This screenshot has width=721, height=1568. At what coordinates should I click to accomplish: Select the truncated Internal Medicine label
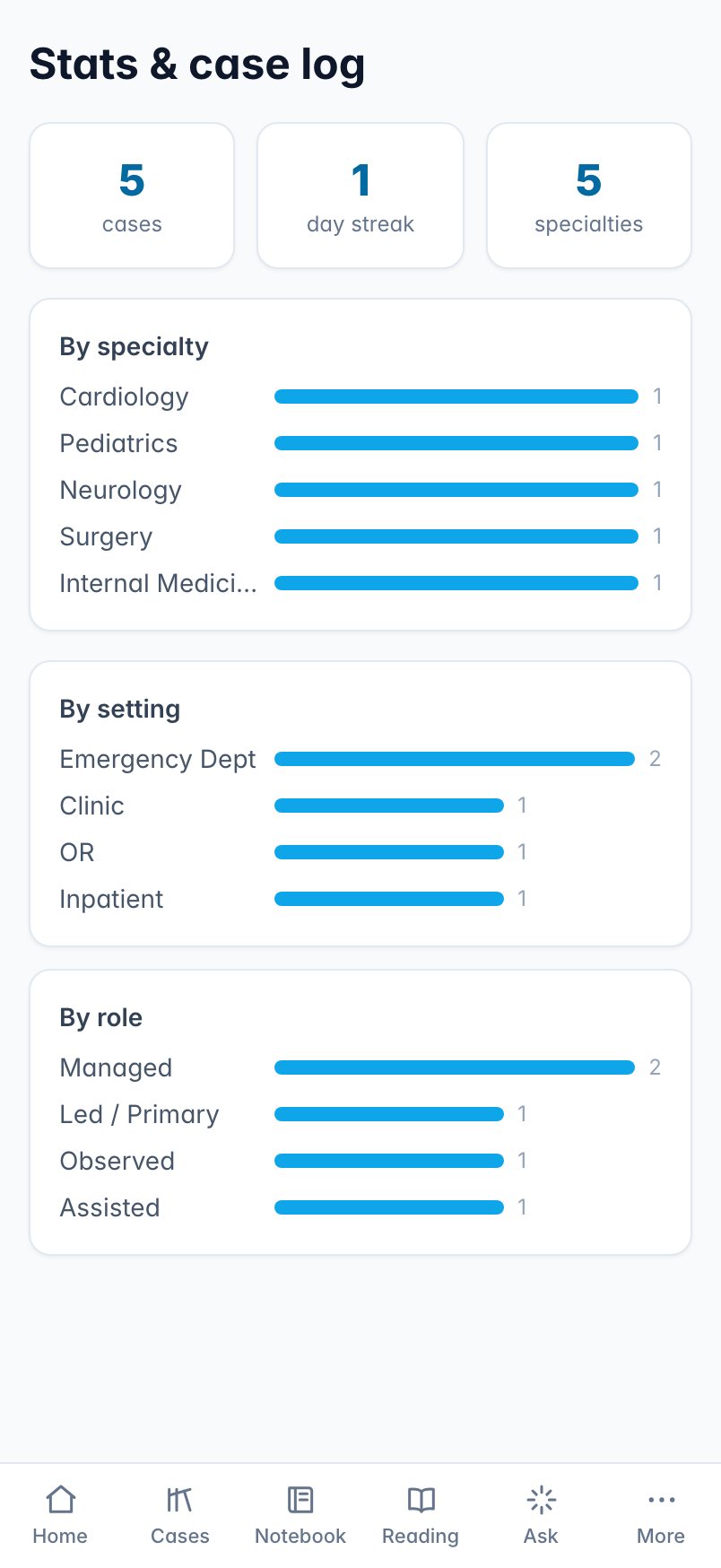pyautogui.click(x=158, y=583)
